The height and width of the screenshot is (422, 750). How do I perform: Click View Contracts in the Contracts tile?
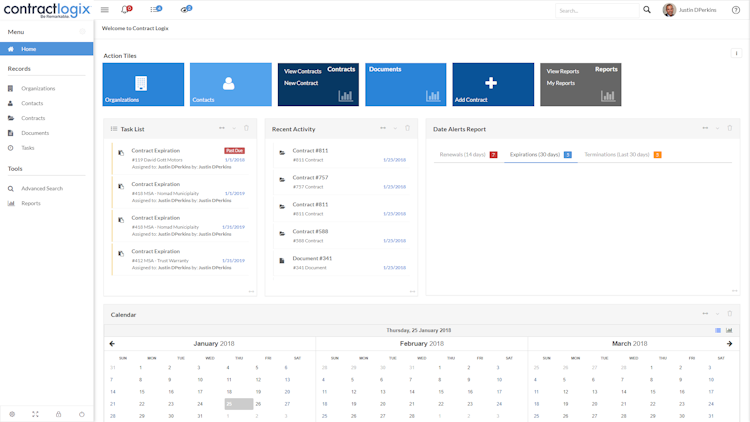tap(302, 71)
